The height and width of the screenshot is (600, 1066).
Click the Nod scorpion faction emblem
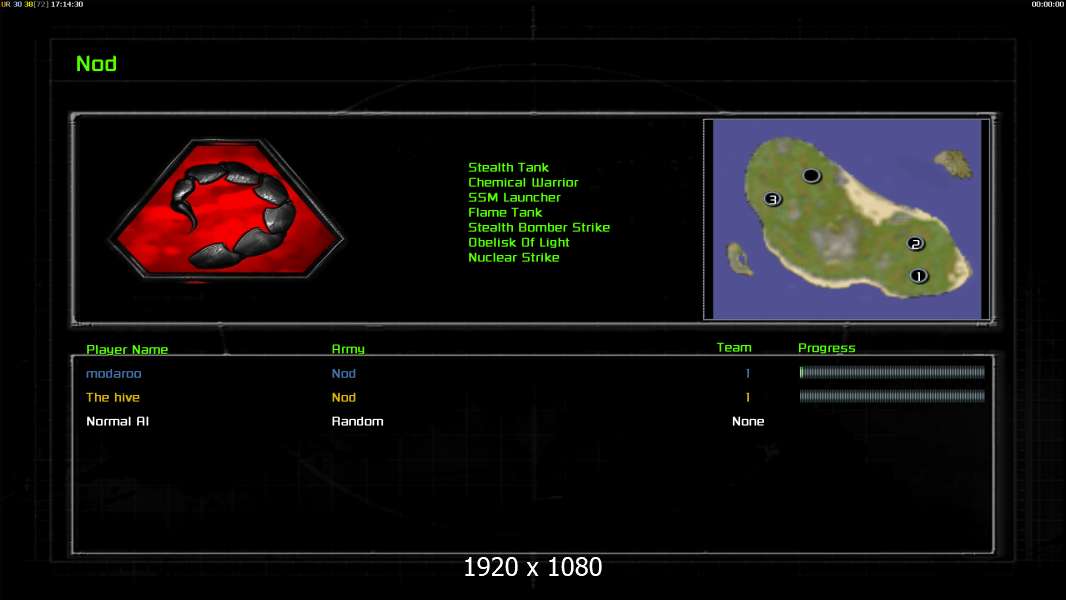click(226, 209)
